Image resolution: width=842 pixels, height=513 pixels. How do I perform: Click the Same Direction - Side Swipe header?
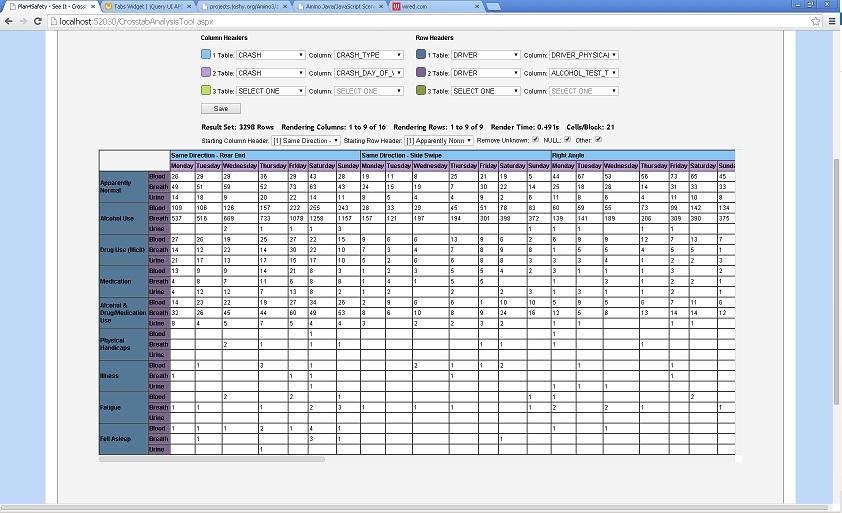pos(456,155)
